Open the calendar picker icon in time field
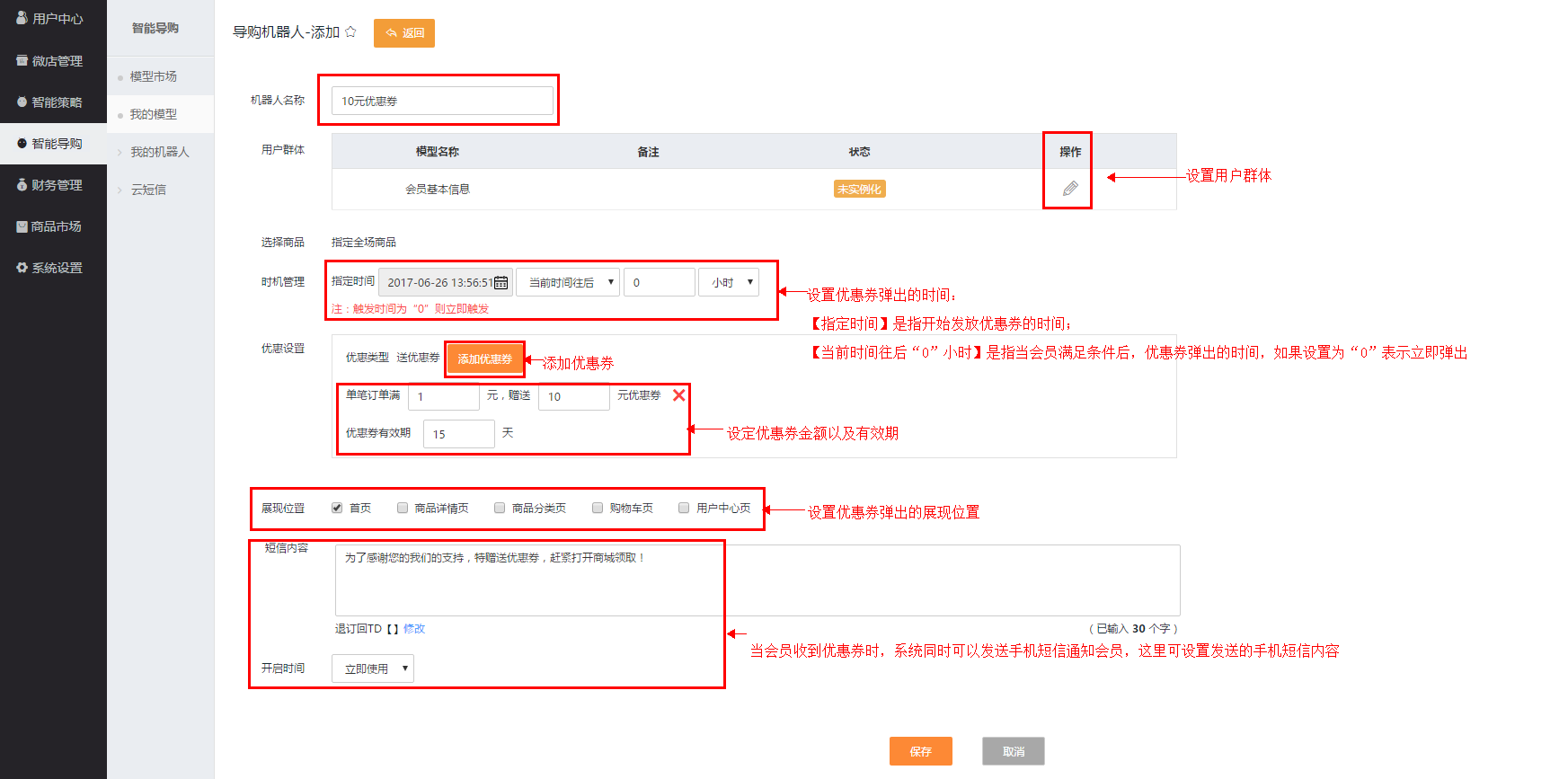Viewport: 1568px width, 779px height. pyautogui.click(x=501, y=283)
